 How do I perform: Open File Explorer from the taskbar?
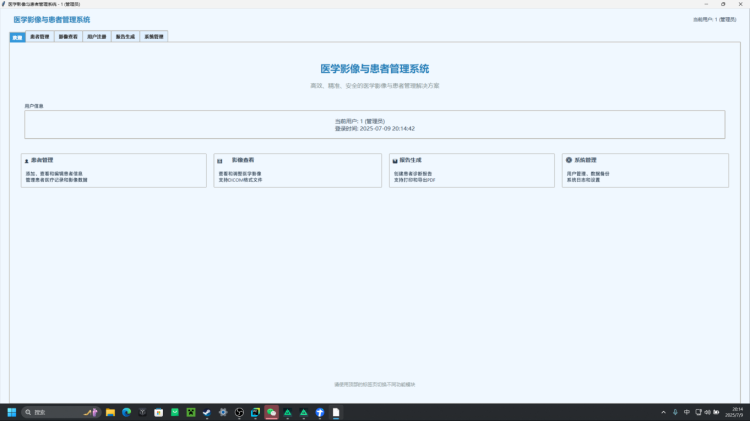click(111, 412)
